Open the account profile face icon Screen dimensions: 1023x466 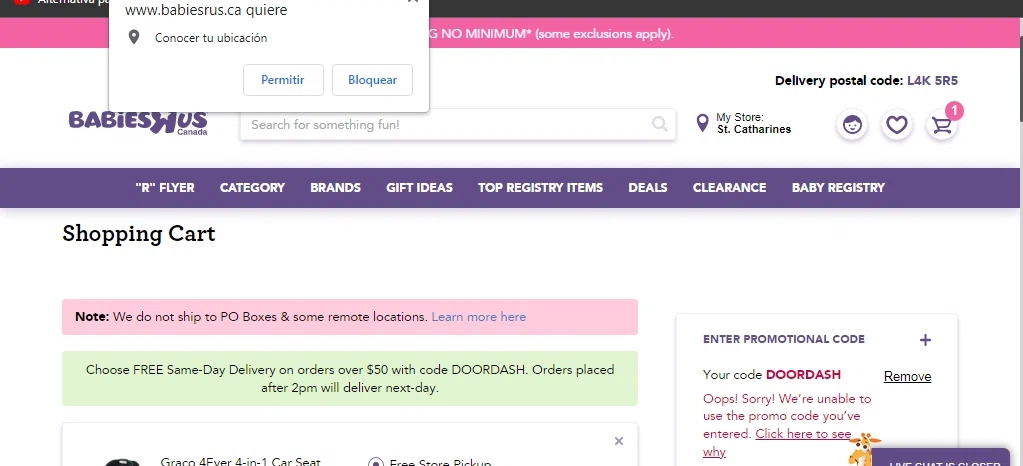852,125
